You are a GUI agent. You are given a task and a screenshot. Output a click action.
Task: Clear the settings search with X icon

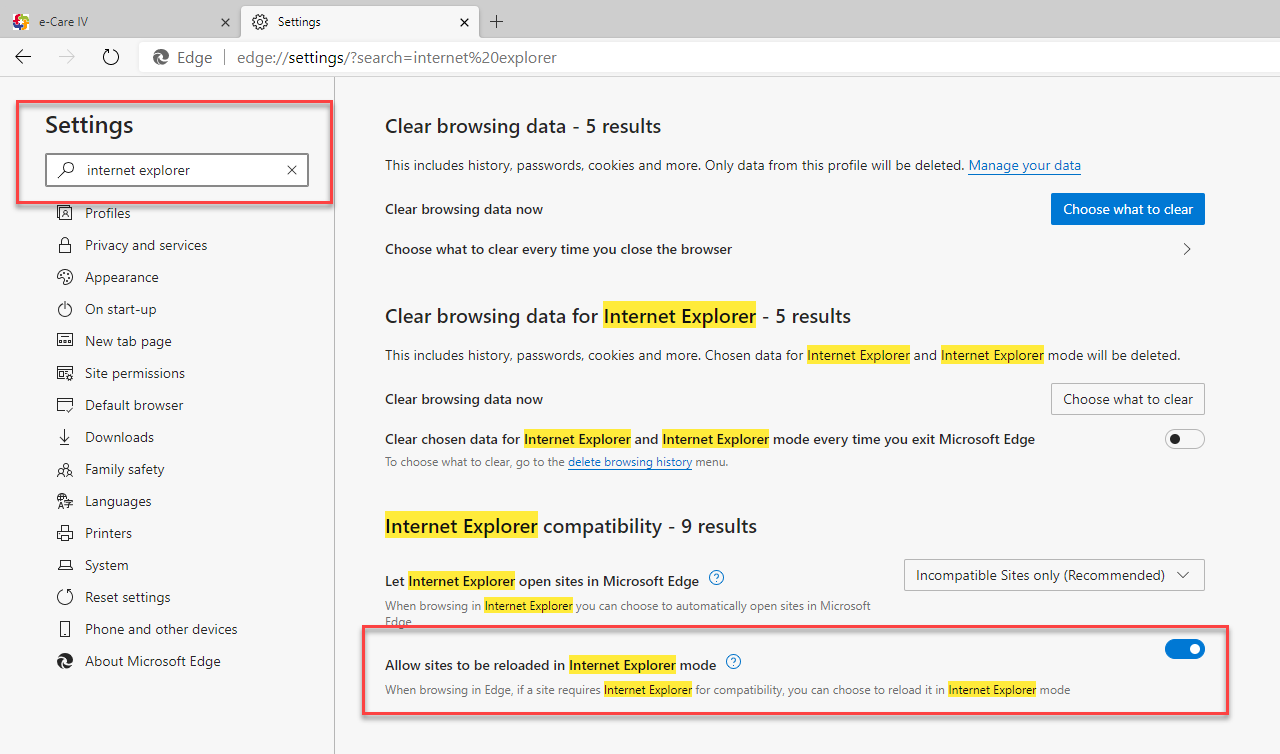(x=292, y=170)
